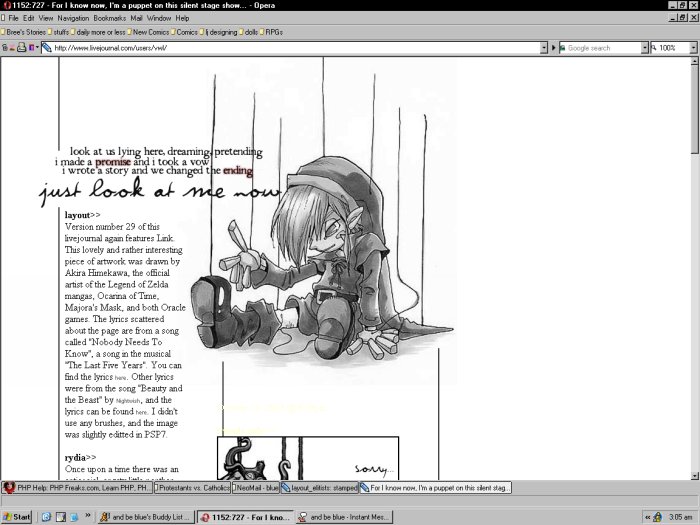This screenshot has width=700, height=525.
Task: Click the page icon beside the URL
Action: pyautogui.click(x=46, y=48)
